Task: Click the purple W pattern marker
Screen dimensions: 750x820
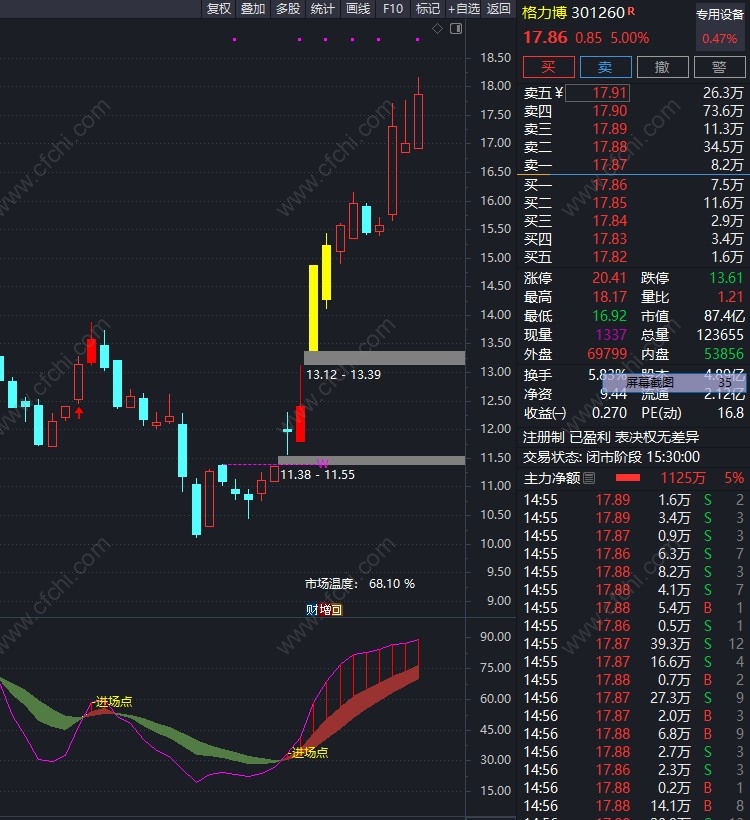Action: point(323,463)
